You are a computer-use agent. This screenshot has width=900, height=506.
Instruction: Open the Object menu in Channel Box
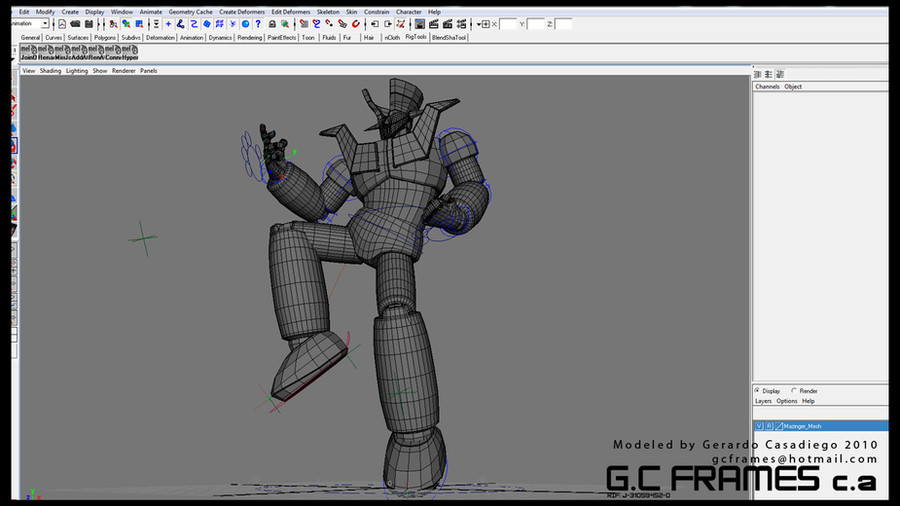[x=793, y=87]
